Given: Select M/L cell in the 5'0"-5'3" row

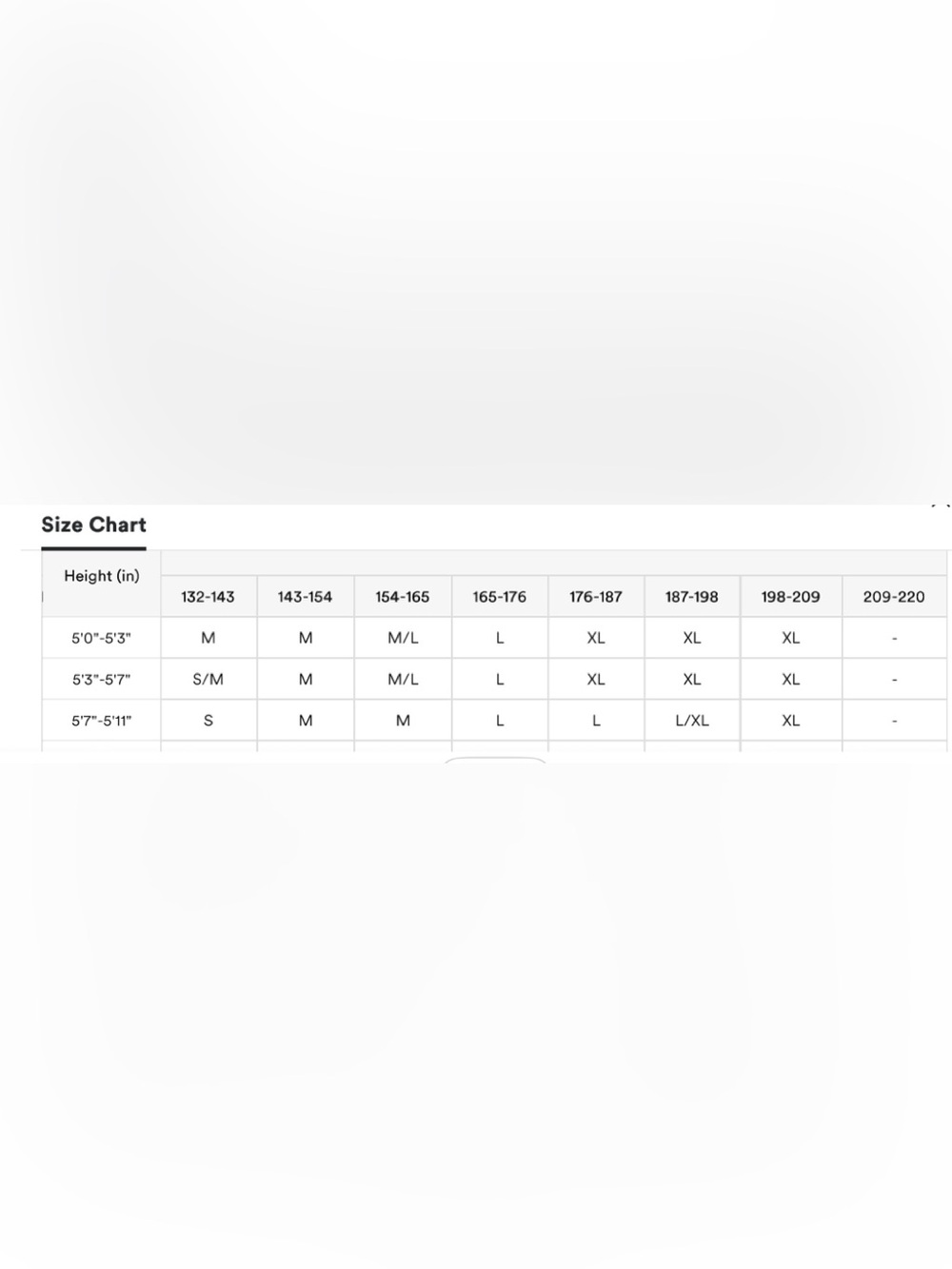Looking at the screenshot, I should click(x=403, y=638).
